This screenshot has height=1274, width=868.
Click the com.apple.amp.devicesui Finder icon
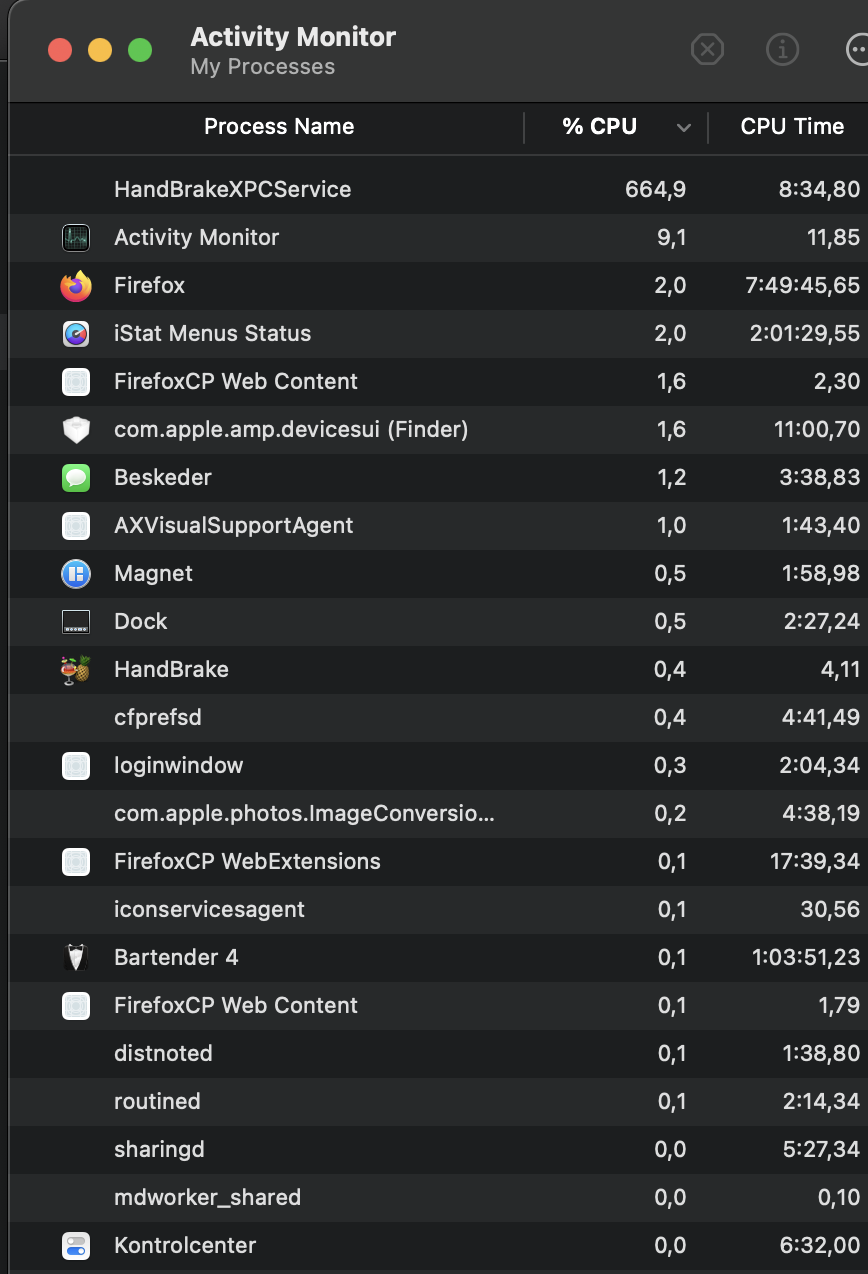coord(76,430)
